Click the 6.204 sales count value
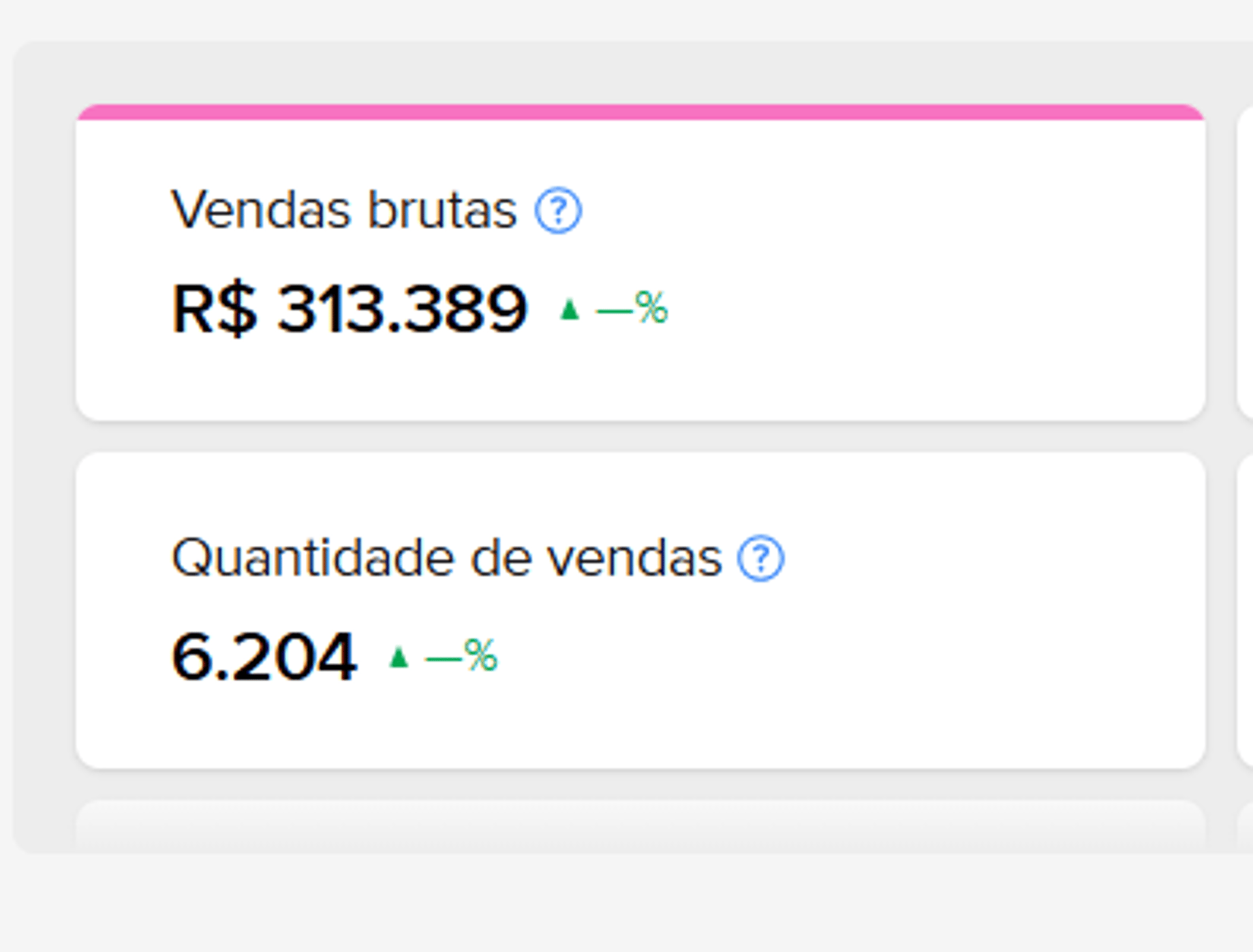The width and height of the screenshot is (1253, 952). [264, 656]
